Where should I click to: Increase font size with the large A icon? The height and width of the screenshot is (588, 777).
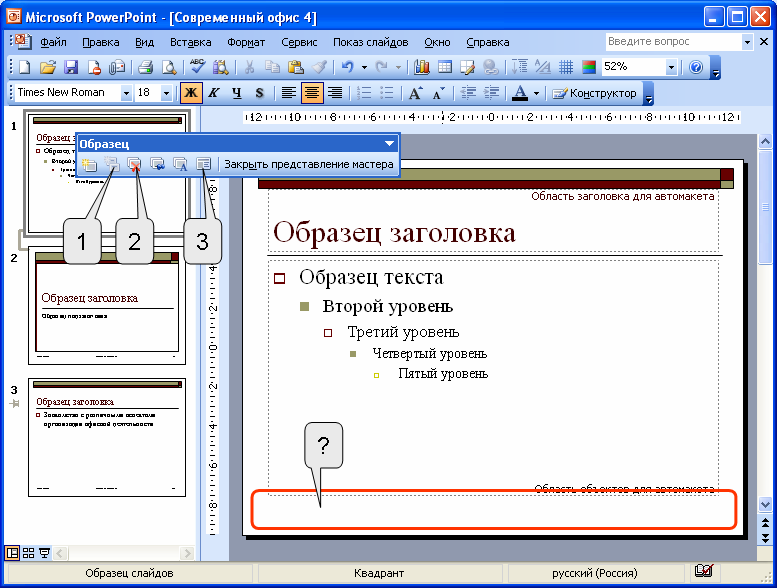pos(415,93)
